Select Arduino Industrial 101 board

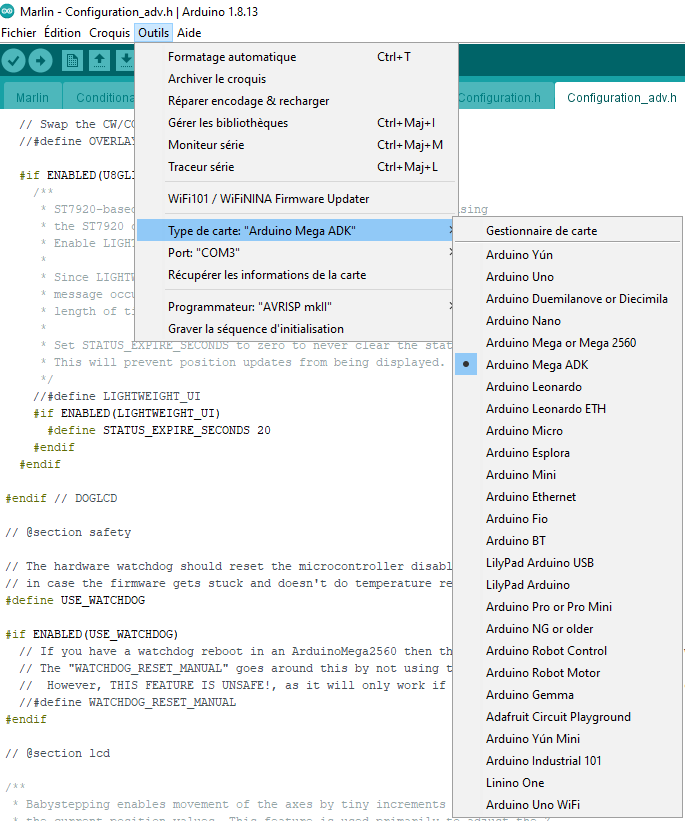(x=568, y=761)
